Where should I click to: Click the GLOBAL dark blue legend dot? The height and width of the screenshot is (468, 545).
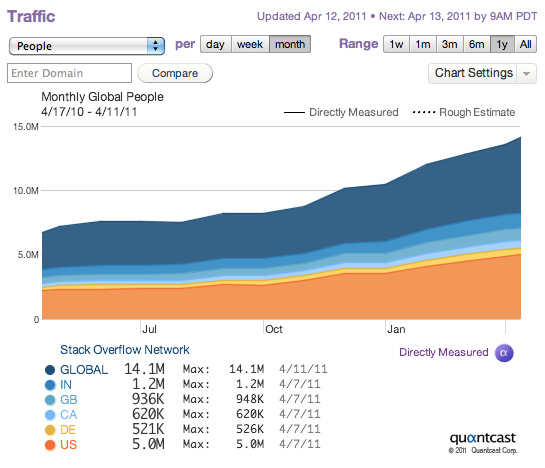tap(50, 370)
